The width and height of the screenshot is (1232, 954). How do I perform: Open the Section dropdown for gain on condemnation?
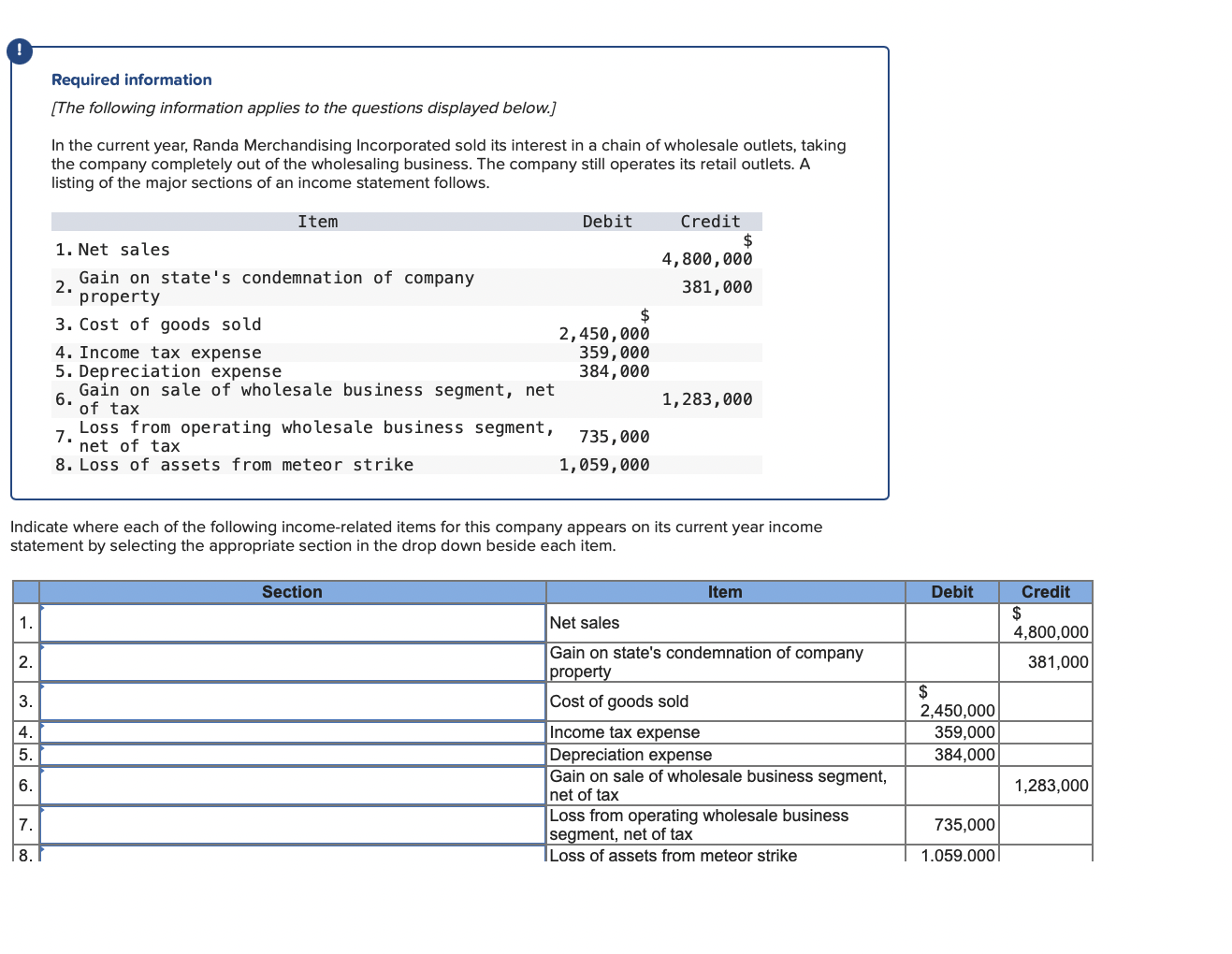[x=292, y=661]
